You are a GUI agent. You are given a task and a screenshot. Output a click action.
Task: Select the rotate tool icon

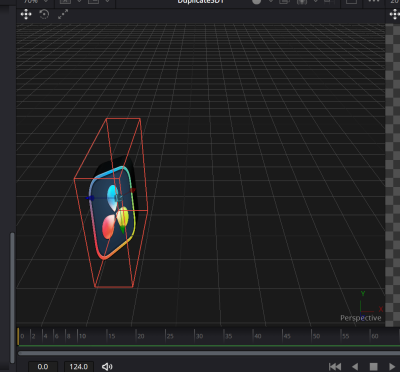point(44,14)
